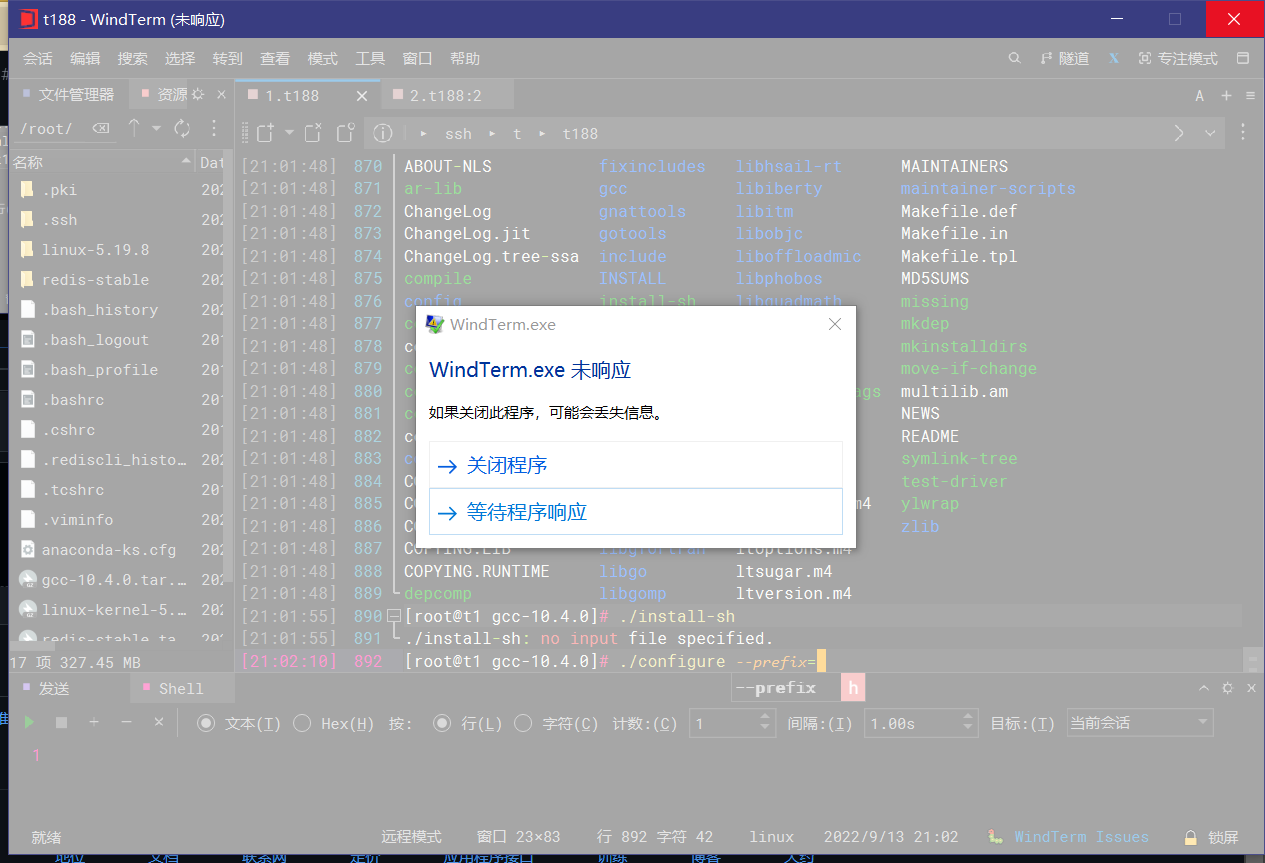1265x863 pixels.
Task: Open the file manager history dropdown arrow
Action: coord(156,128)
